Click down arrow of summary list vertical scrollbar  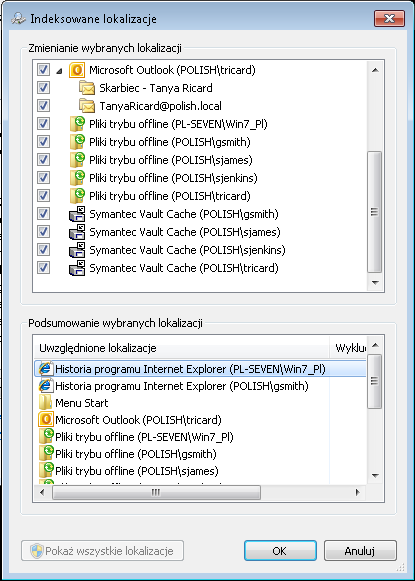376,475
